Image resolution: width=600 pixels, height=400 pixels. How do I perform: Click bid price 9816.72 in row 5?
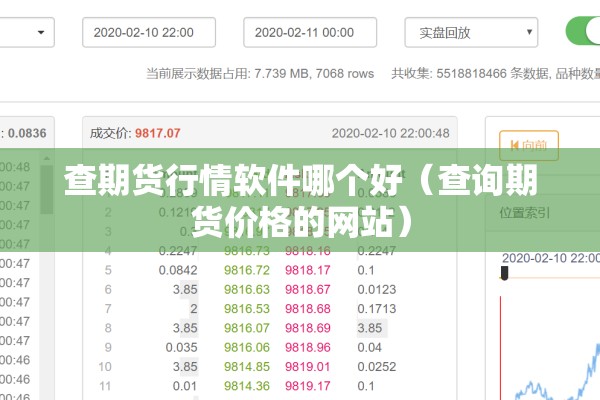tap(246, 270)
